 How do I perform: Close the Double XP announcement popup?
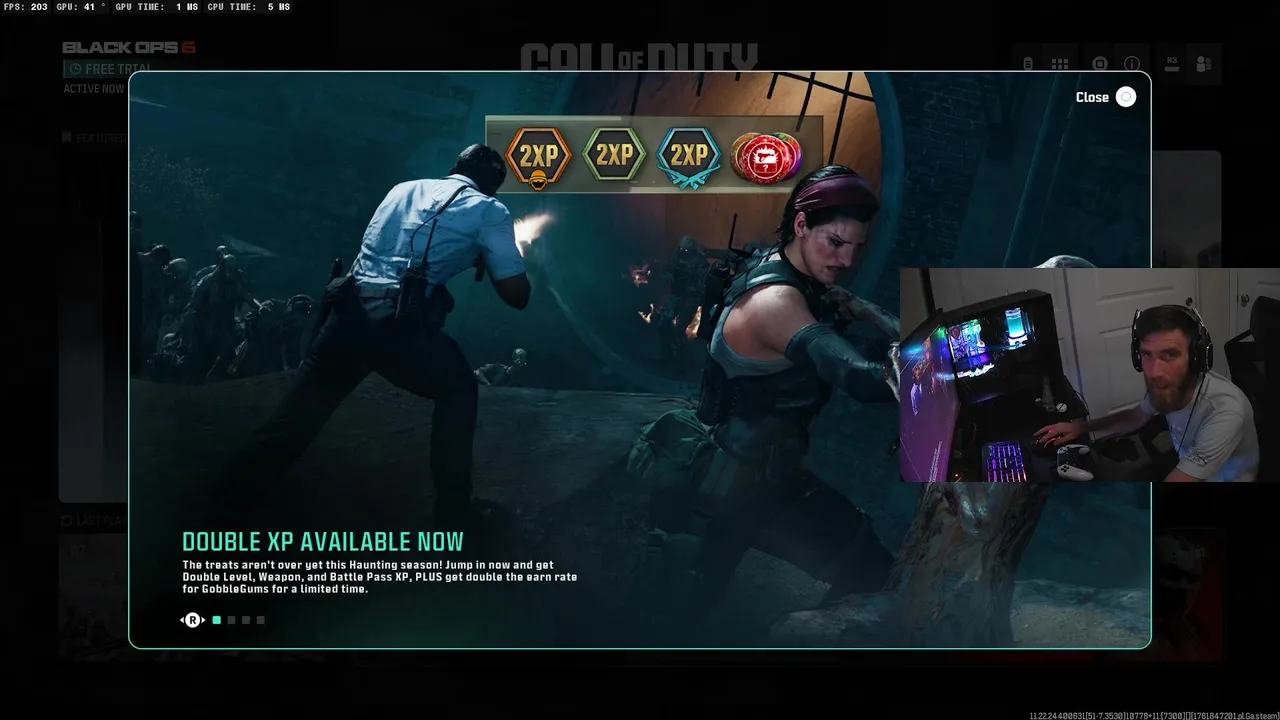[1105, 97]
